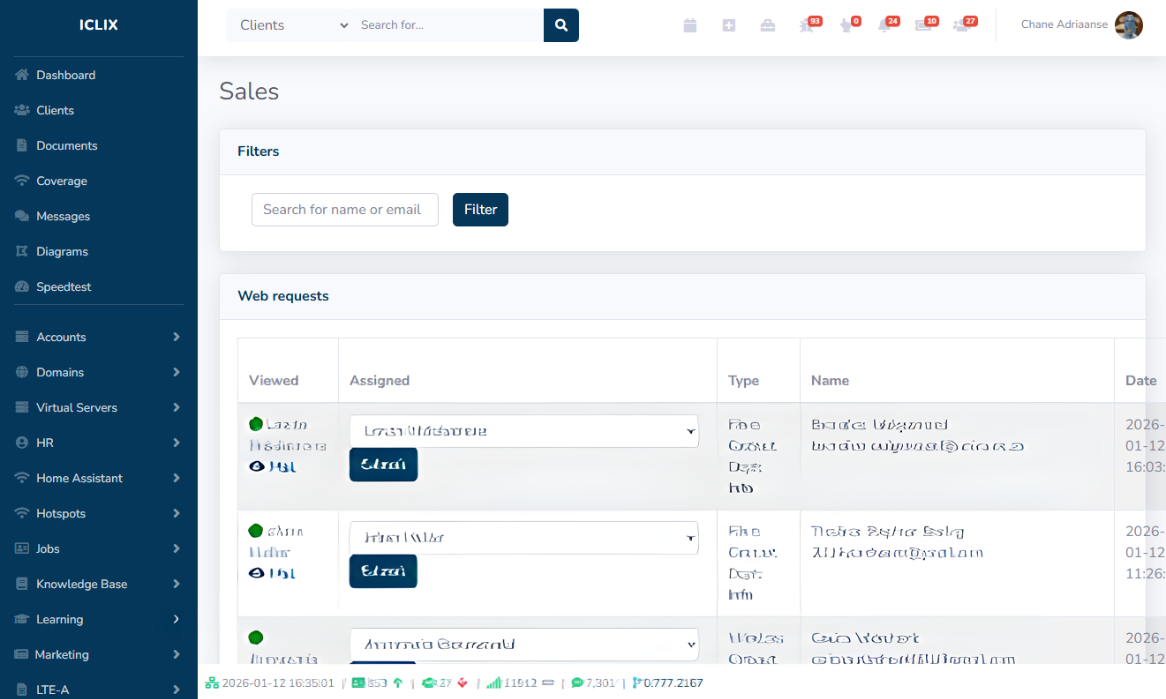Go to Speedtest in the sidebar
This screenshot has height=699, width=1166.
coord(63,287)
